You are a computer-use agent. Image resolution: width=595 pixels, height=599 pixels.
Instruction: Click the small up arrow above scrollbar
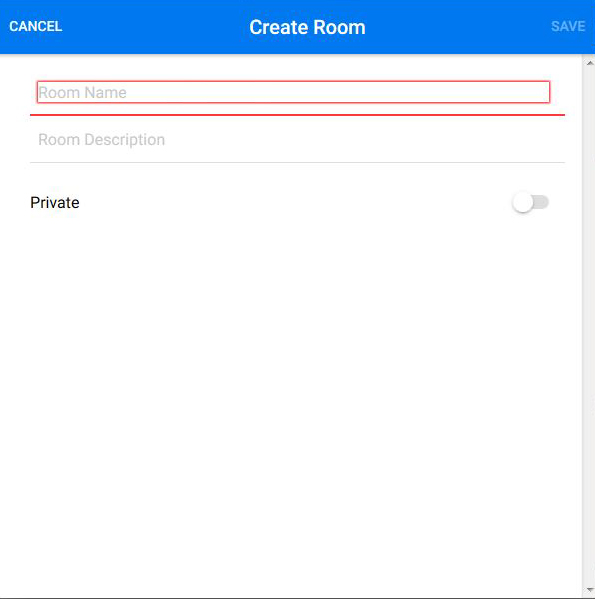[590, 63]
